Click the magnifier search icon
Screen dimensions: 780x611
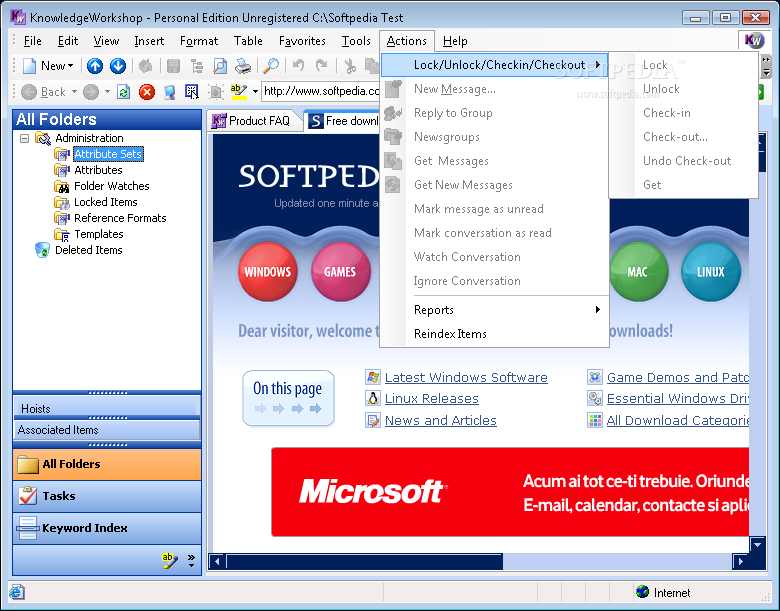(x=271, y=66)
